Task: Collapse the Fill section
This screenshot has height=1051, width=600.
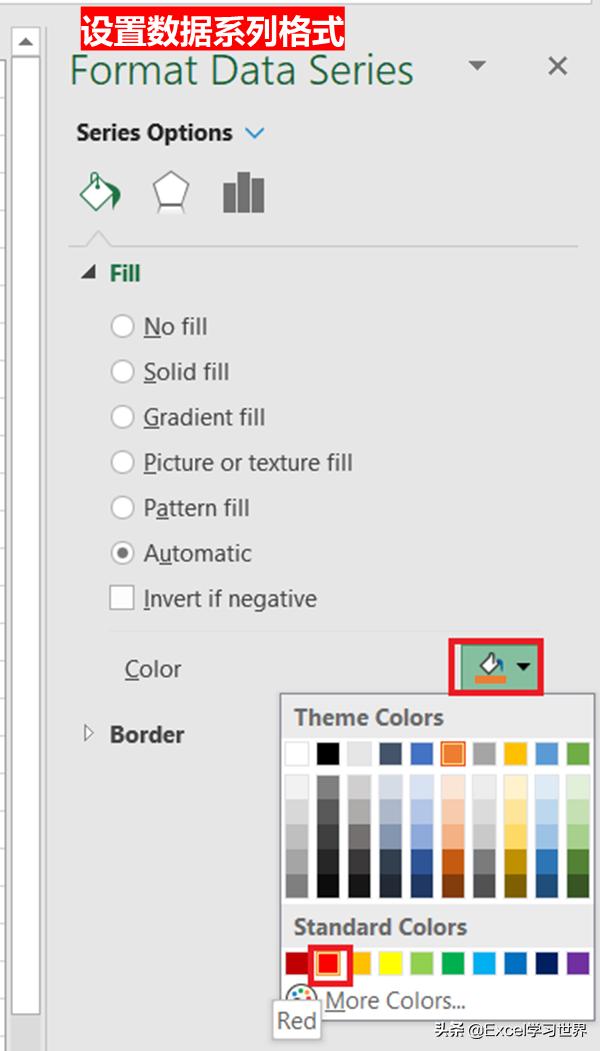Action: click(88, 273)
